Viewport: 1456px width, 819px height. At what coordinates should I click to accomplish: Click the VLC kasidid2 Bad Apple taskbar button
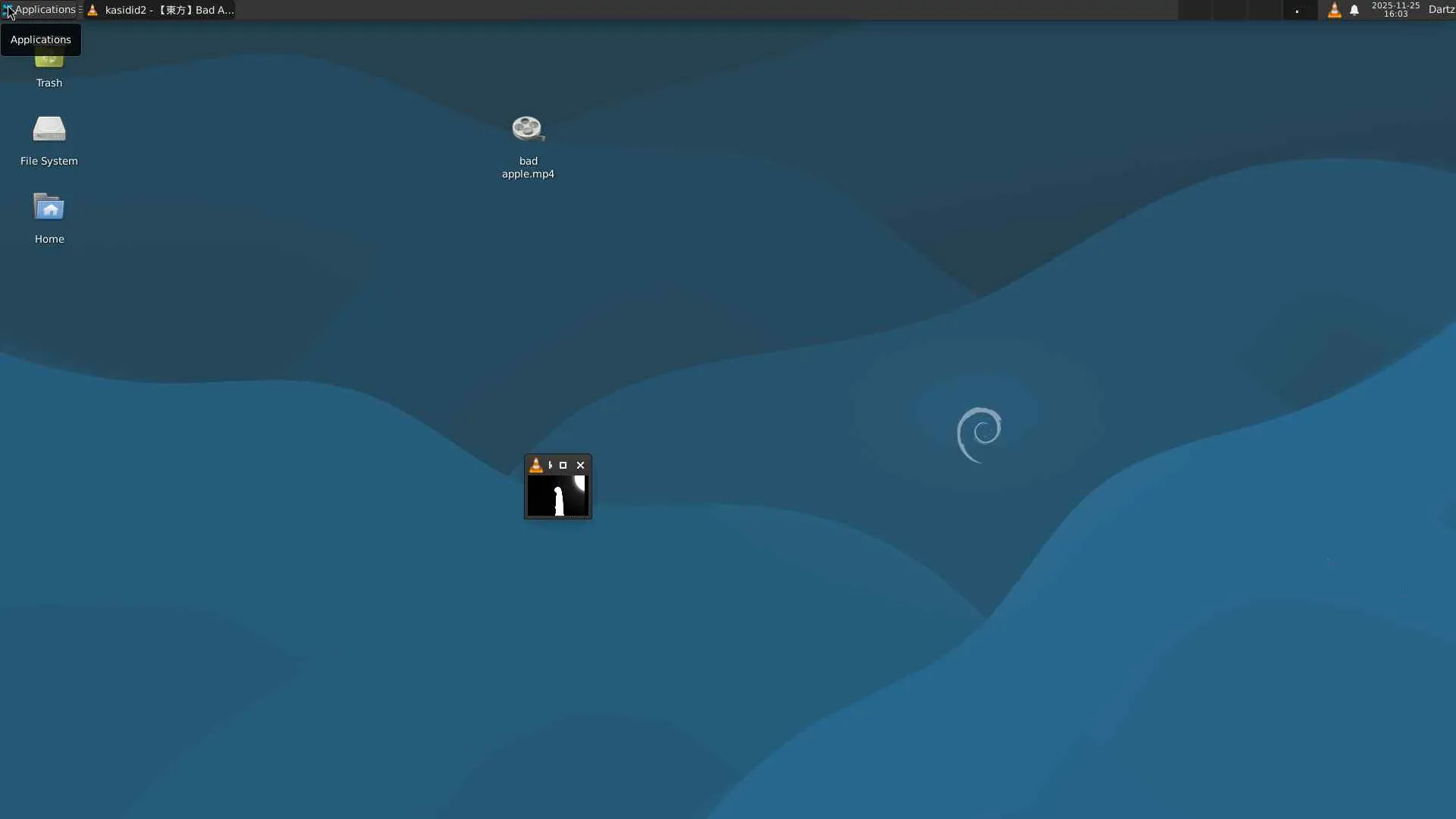(161, 10)
